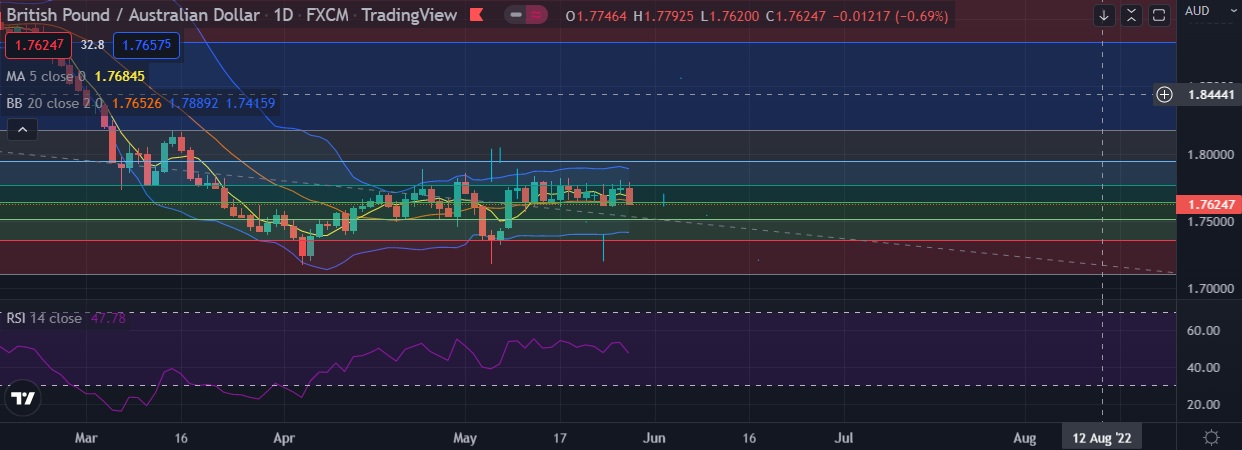This screenshot has width=1242, height=450.
Task: Click the Mar label on the time axis
Action: (88, 437)
